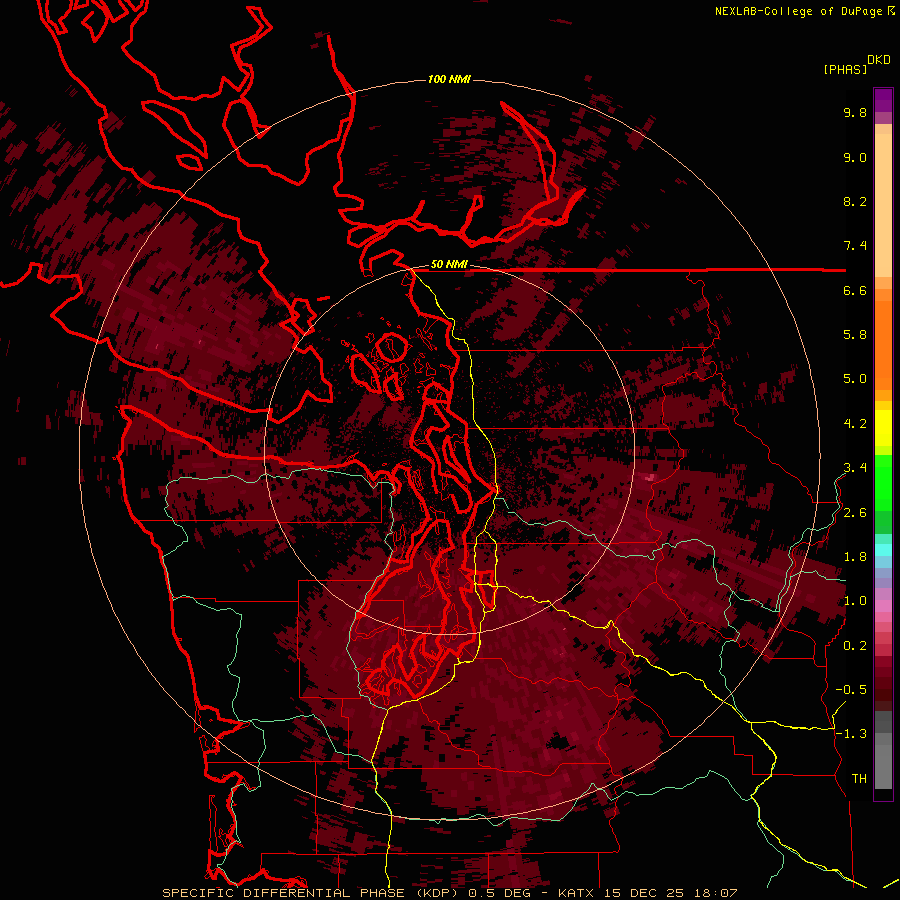Viewport: 900px width, 900px height.
Task: Click the 0.2 scale value
Action: [x=855, y=646]
